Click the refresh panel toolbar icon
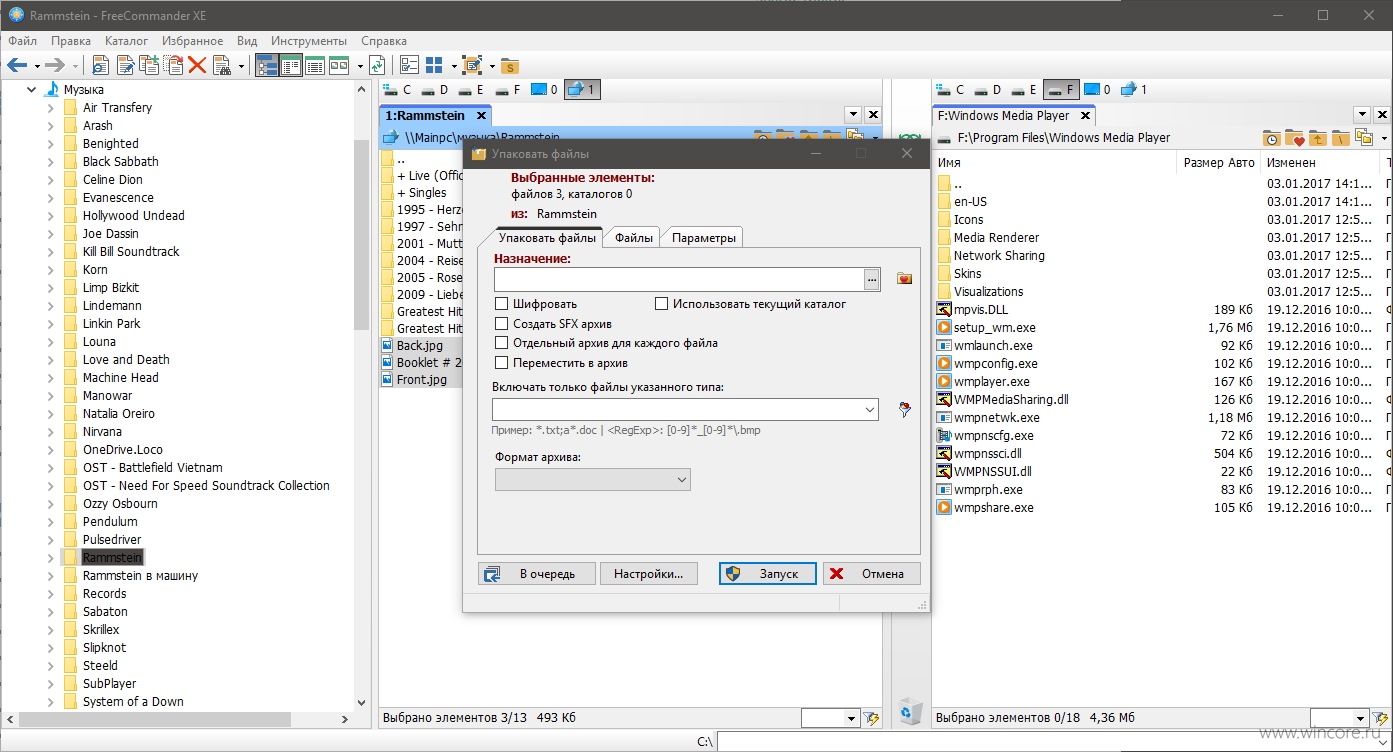Image resolution: width=1393 pixels, height=752 pixels. (377, 65)
